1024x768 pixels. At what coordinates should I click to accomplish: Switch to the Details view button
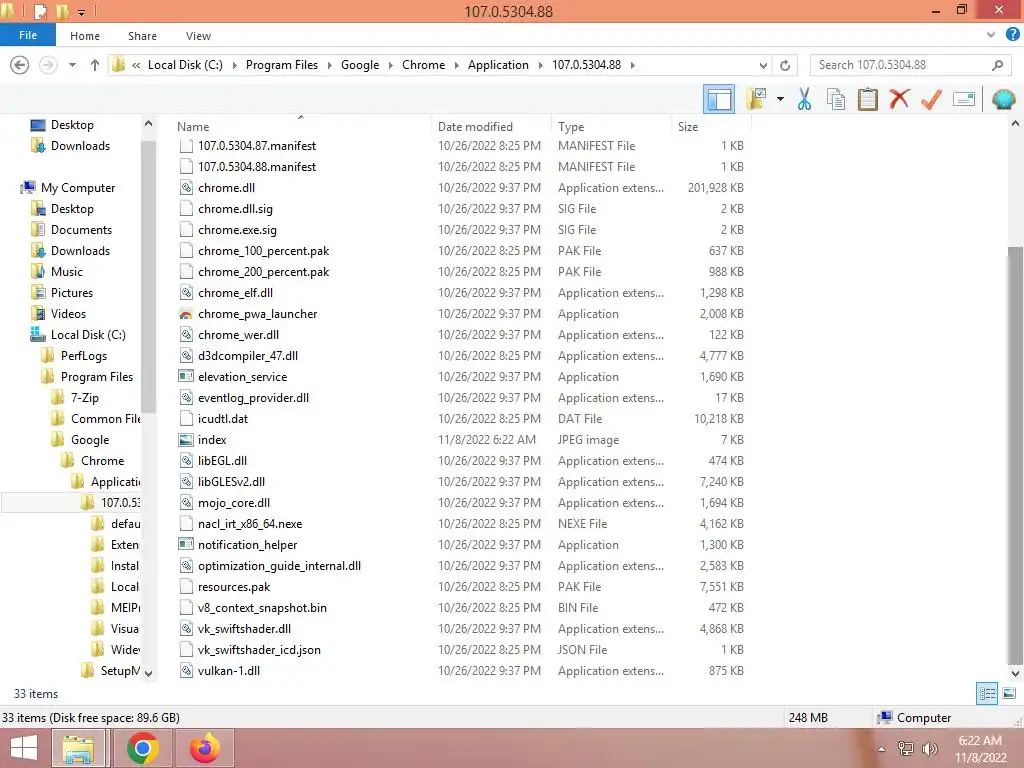tap(987, 693)
